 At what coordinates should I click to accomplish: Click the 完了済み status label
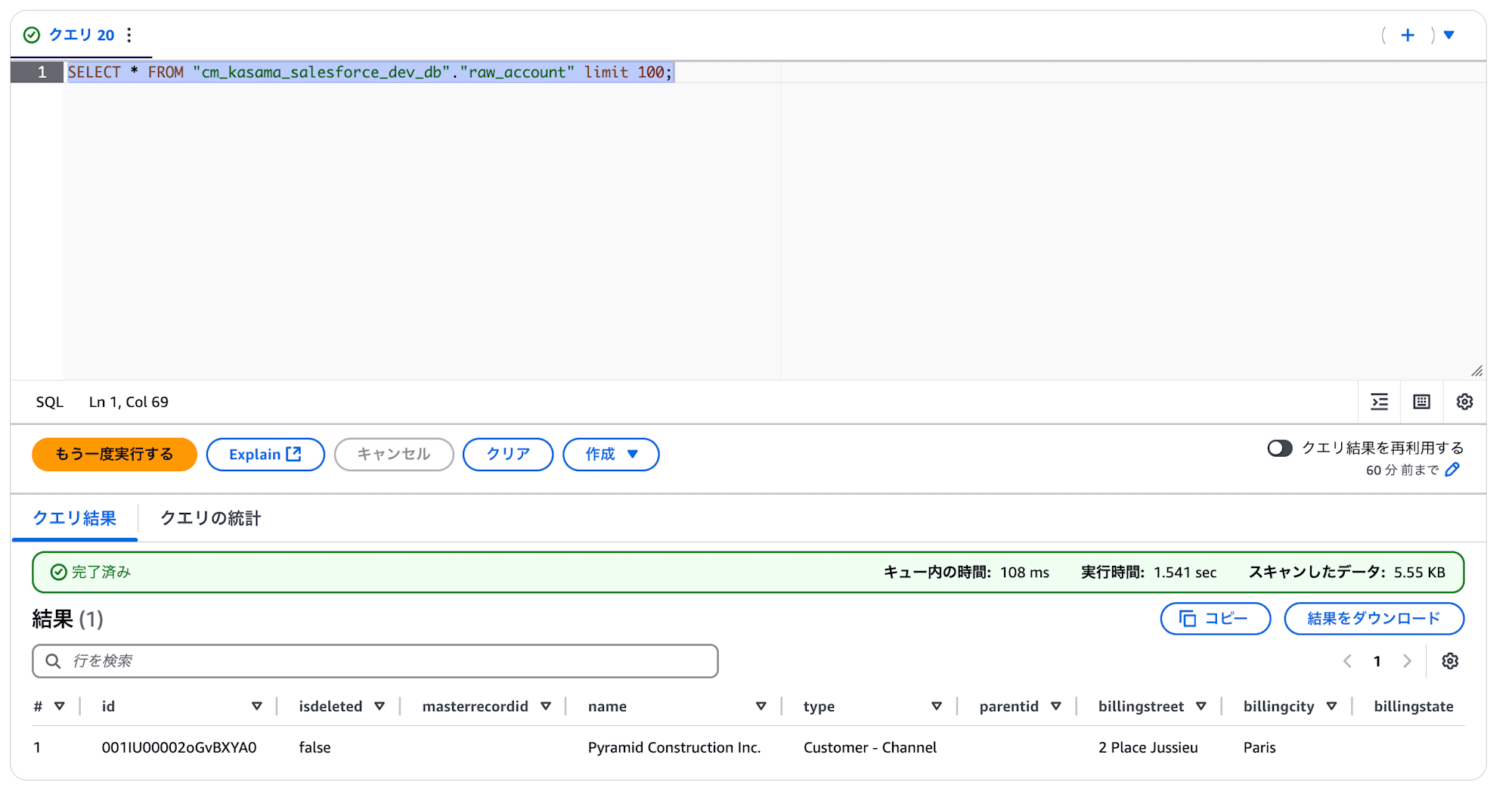(101, 573)
